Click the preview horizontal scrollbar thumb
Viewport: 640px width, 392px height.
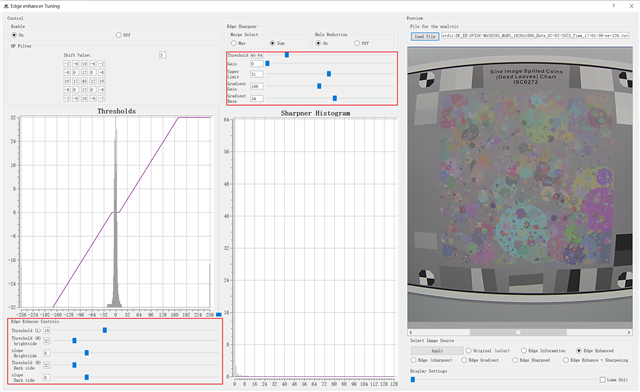coord(518,332)
